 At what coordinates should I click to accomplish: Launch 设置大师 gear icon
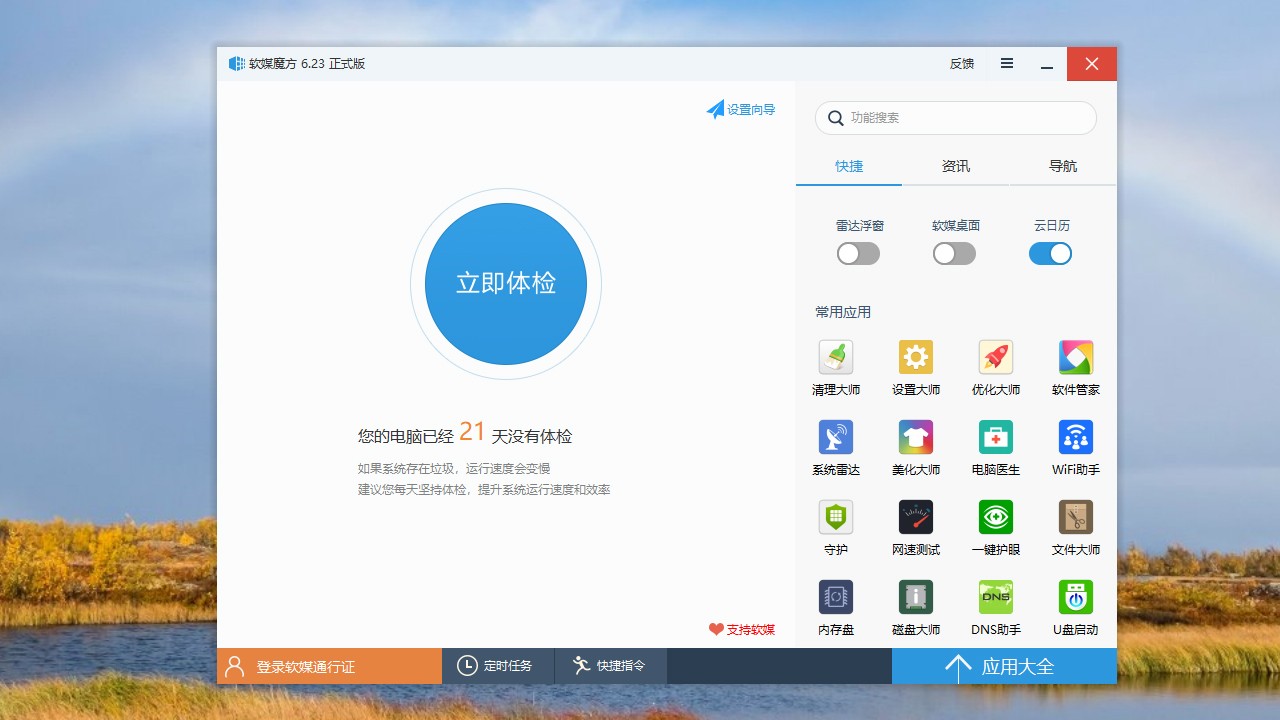[916, 357]
